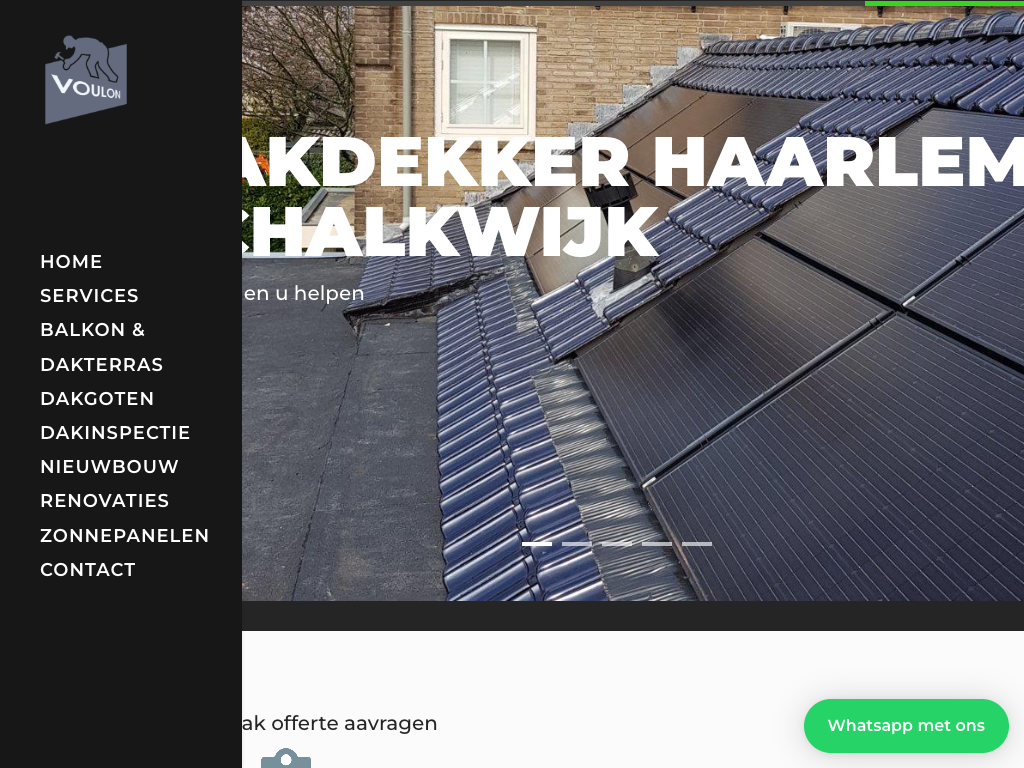1024x768 pixels.
Task: Go to Balkon & Dakterras page
Action: pos(101,347)
